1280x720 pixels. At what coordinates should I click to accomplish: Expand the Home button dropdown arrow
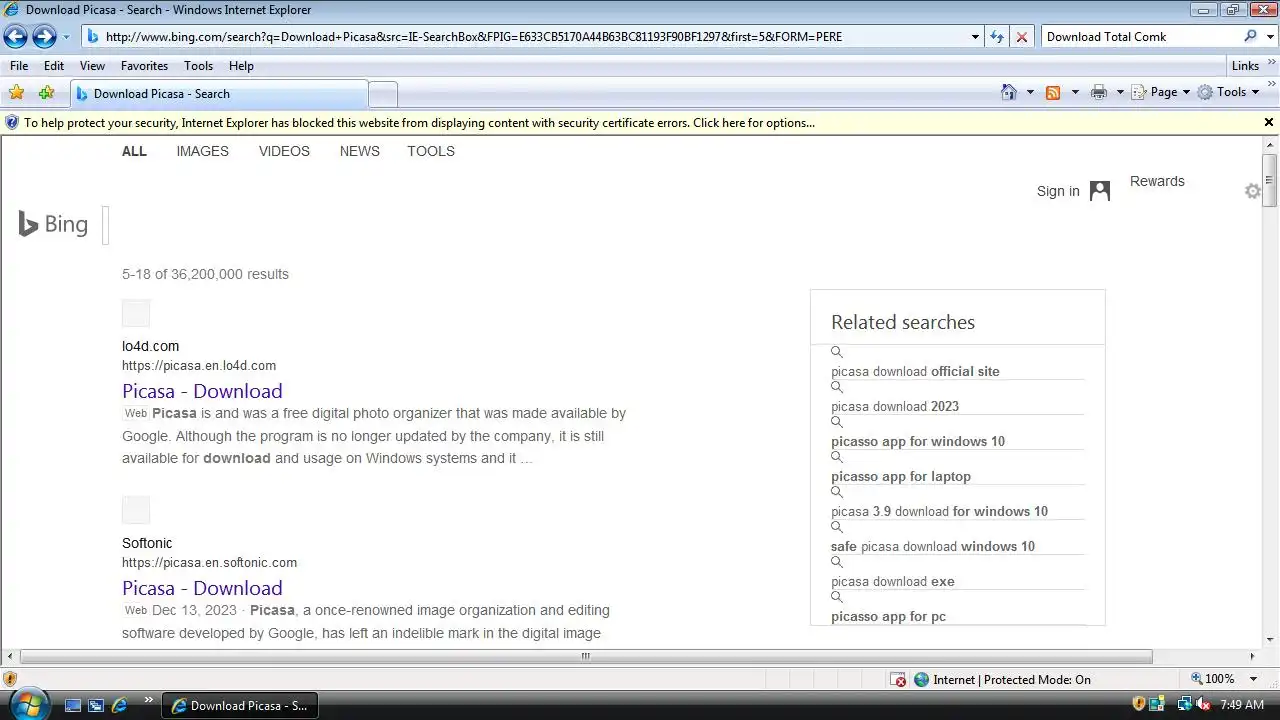point(1030,92)
